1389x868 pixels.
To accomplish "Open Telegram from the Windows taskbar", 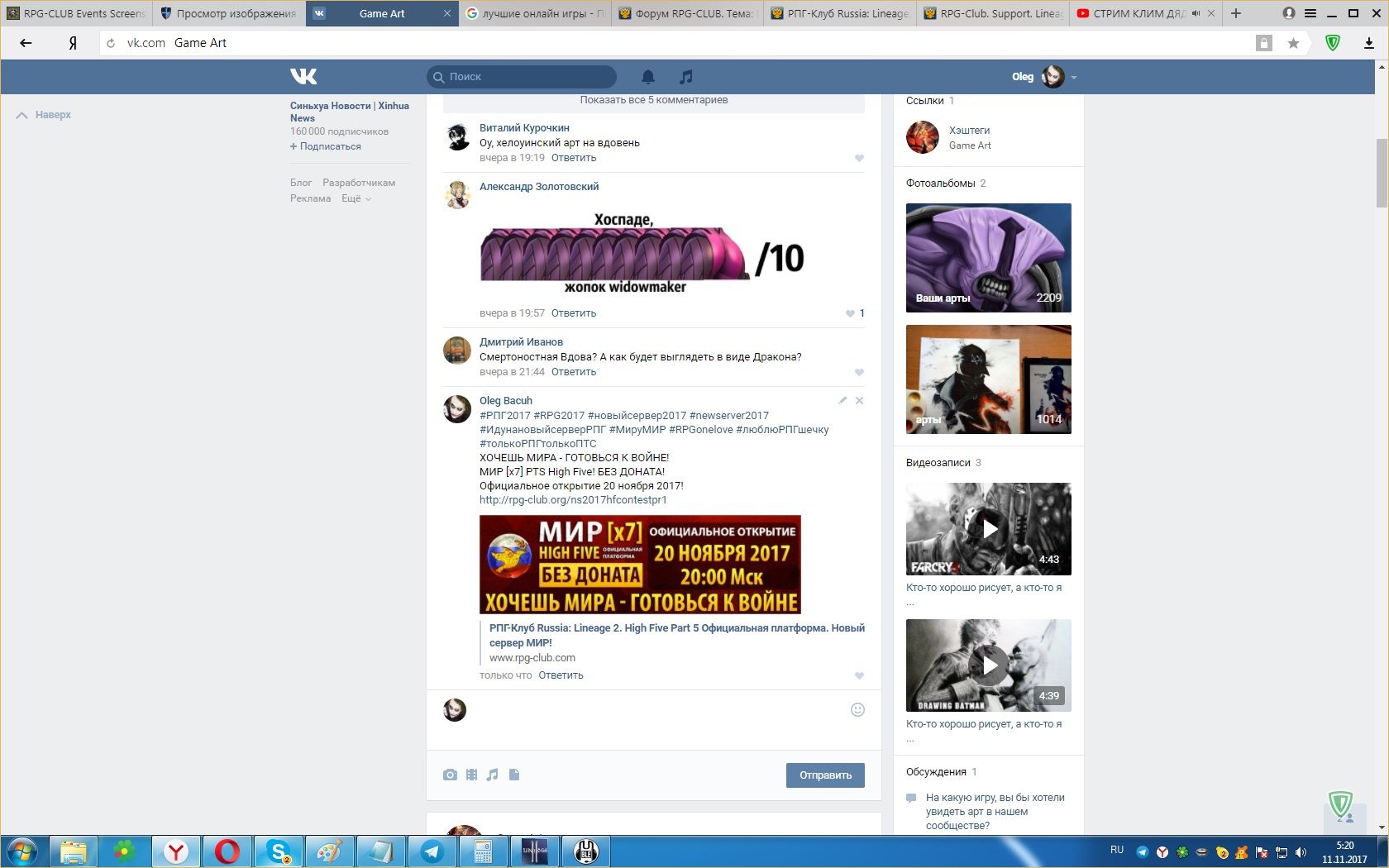I will pos(432,851).
